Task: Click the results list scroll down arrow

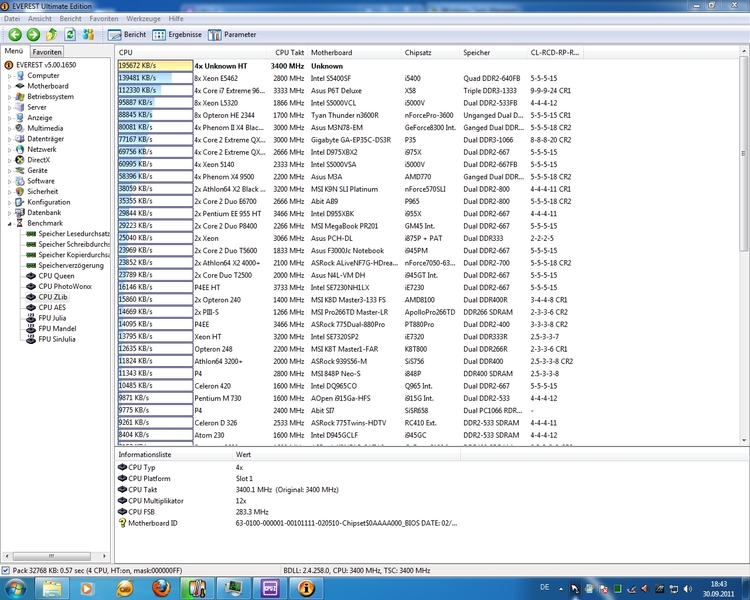Action: point(743,440)
